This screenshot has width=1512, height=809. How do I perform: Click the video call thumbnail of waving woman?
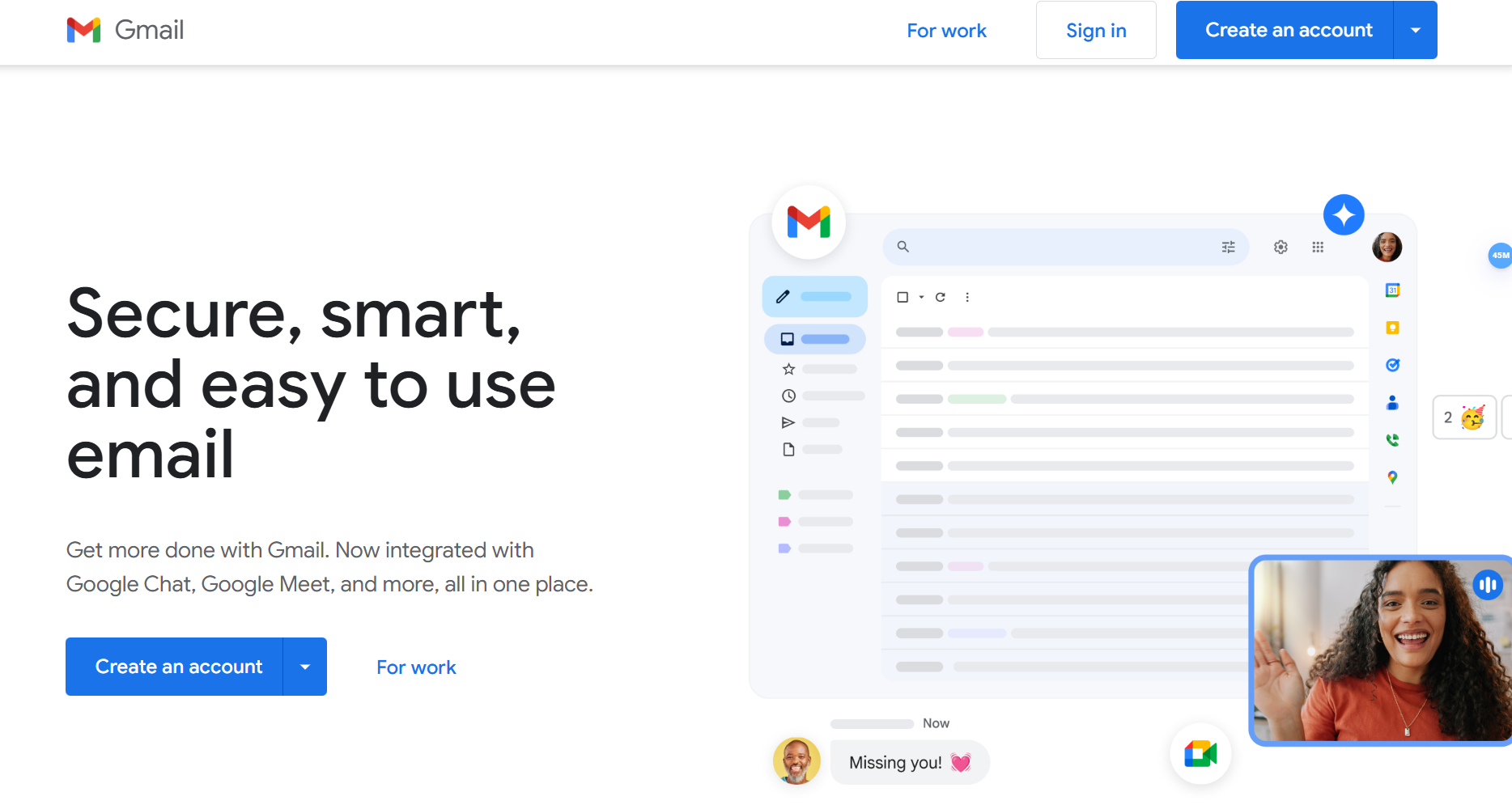[x=1380, y=650]
